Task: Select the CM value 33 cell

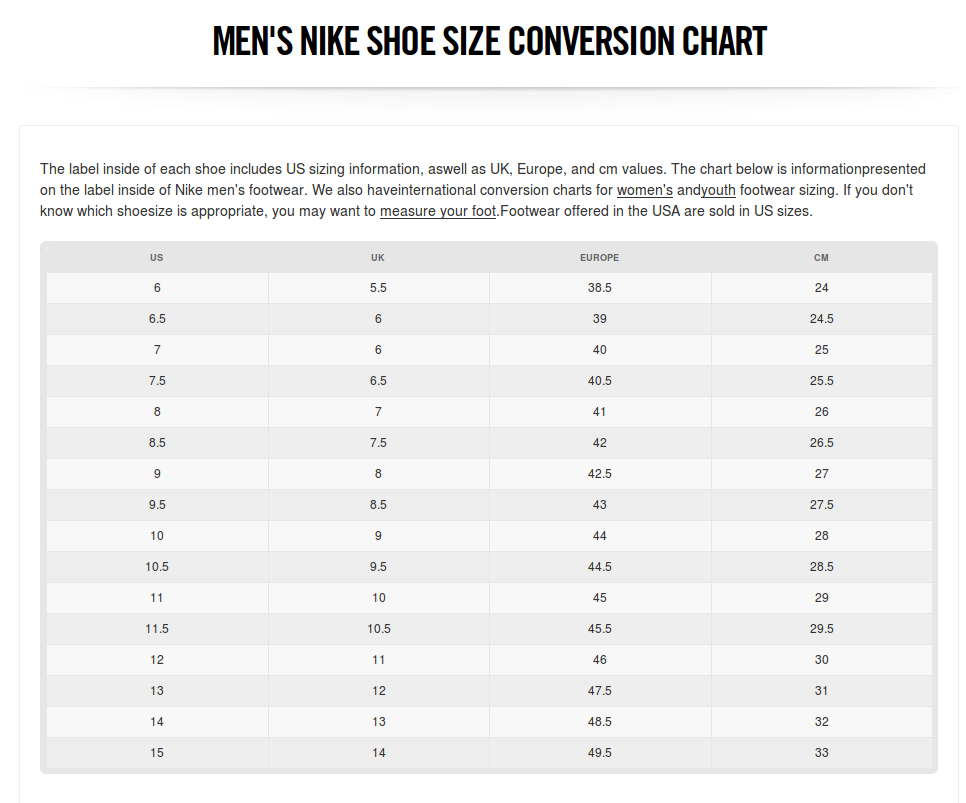Action: [821, 752]
